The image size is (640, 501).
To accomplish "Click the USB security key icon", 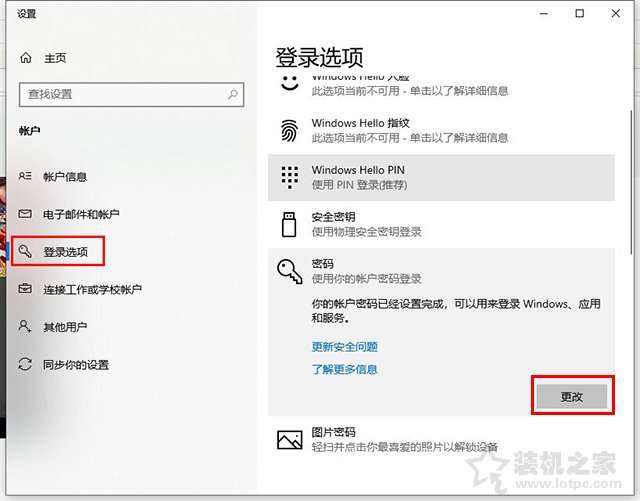I will coord(289,224).
